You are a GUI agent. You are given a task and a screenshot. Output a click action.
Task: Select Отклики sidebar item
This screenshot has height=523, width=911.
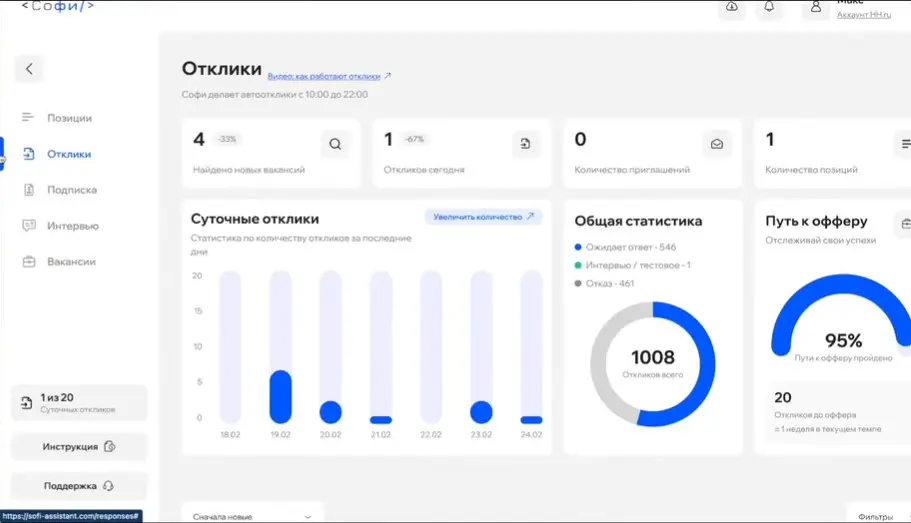click(x=69, y=154)
